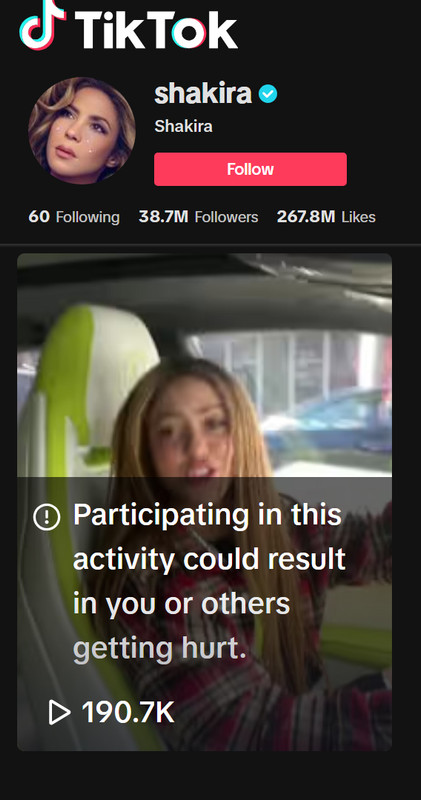Viewport: 421px width, 800px height.
Task: Select the Shakira display name below the username
Action: click(183, 126)
